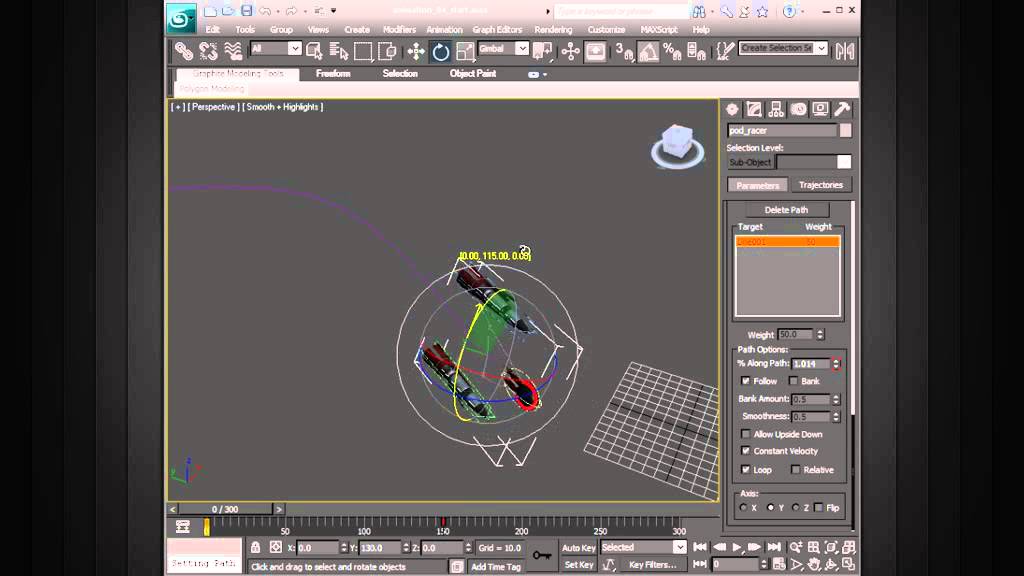Enable the Bank checkbox
The width and height of the screenshot is (1024, 576).
[793, 381]
